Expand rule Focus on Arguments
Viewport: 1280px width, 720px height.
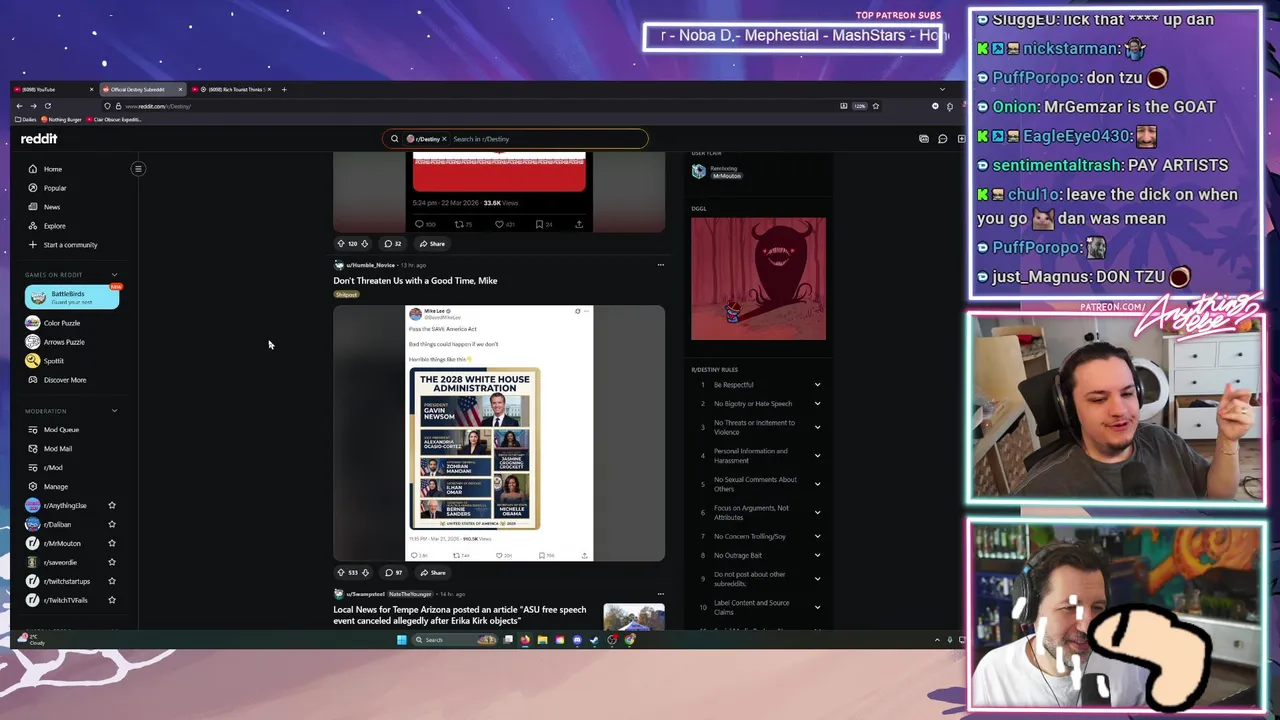[817, 513]
